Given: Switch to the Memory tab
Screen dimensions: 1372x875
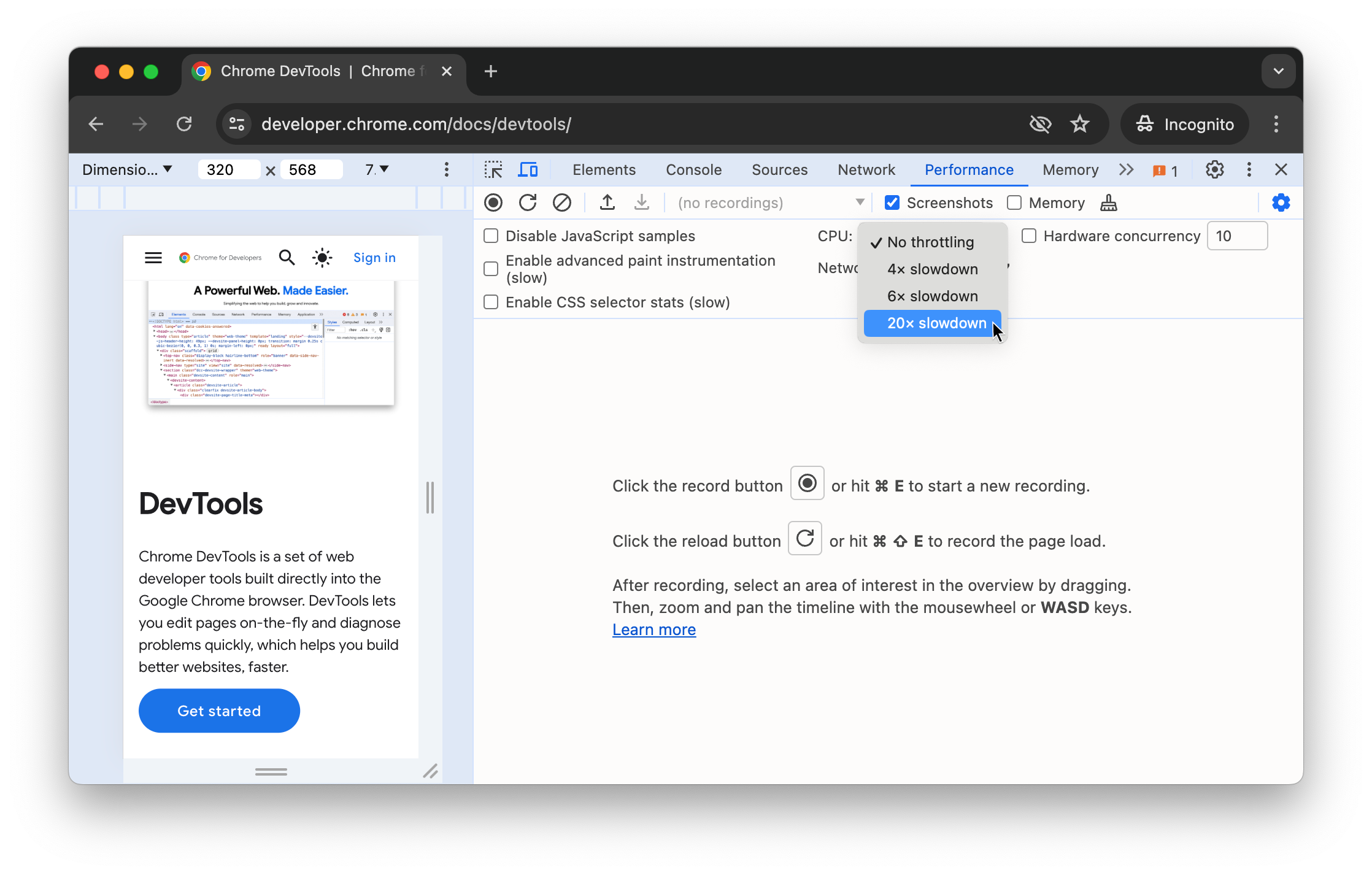Looking at the screenshot, I should [x=1070, y=169].
